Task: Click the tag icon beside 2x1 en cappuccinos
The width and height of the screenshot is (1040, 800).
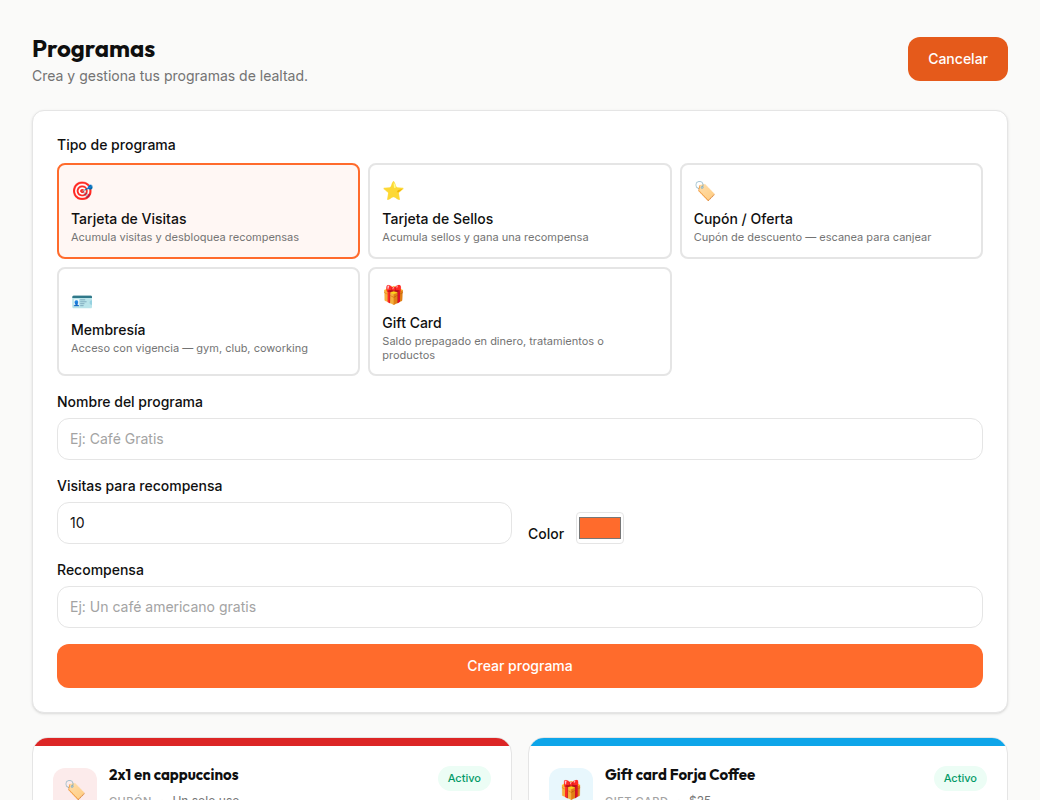Action: (75, 788)
